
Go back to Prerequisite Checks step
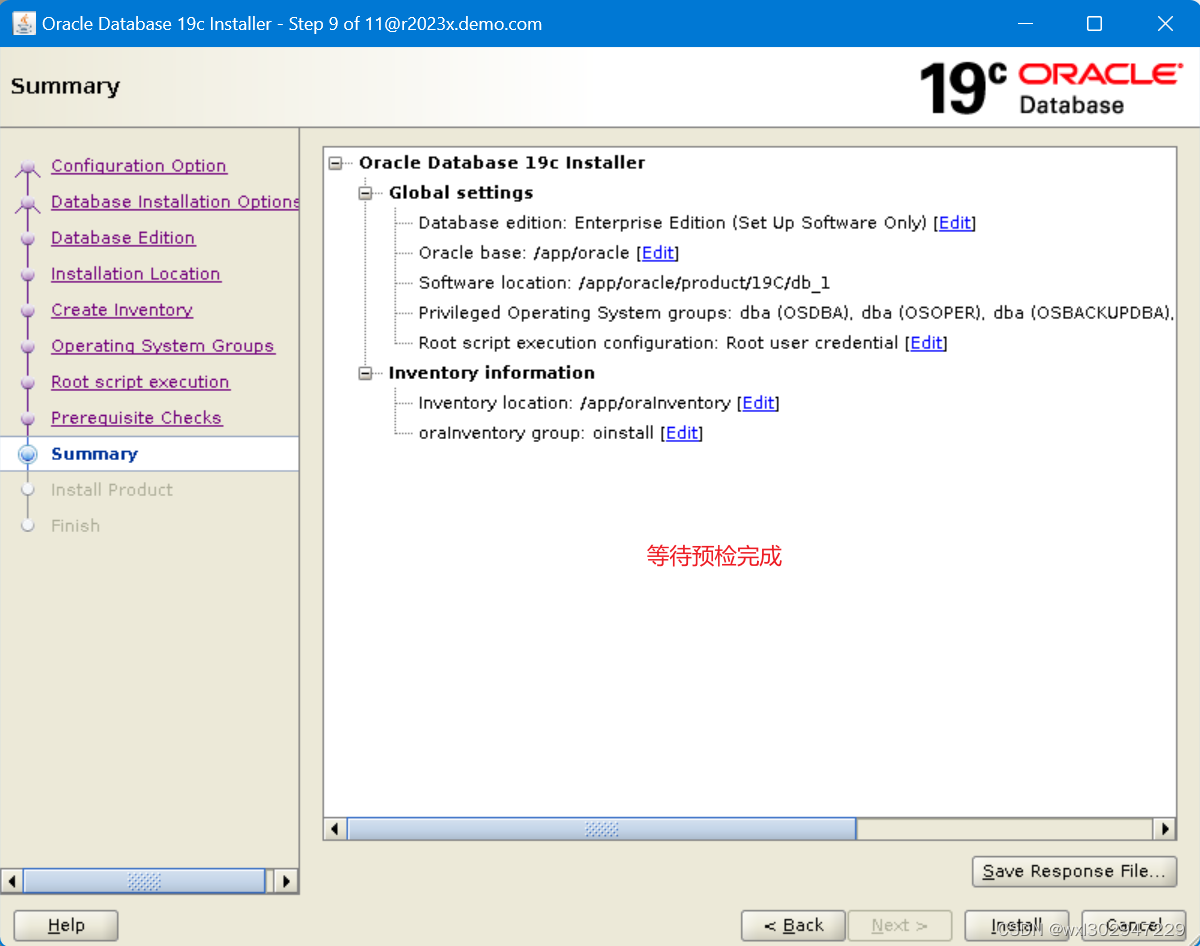click(137, 418)
